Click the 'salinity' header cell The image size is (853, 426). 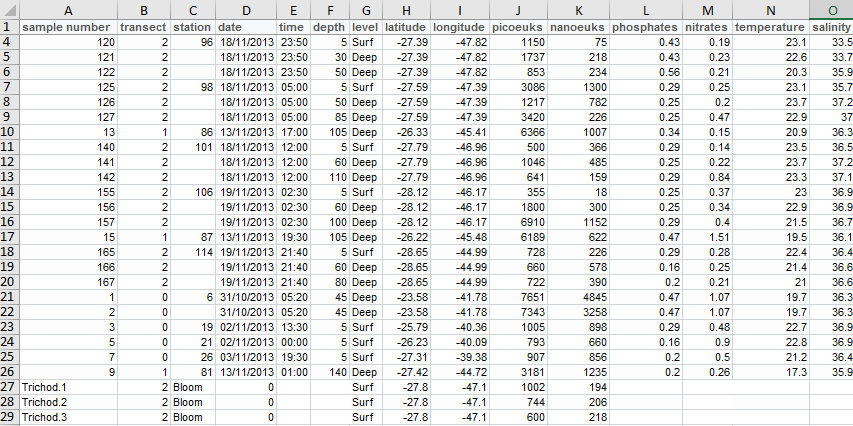click(x=831, y=26)
